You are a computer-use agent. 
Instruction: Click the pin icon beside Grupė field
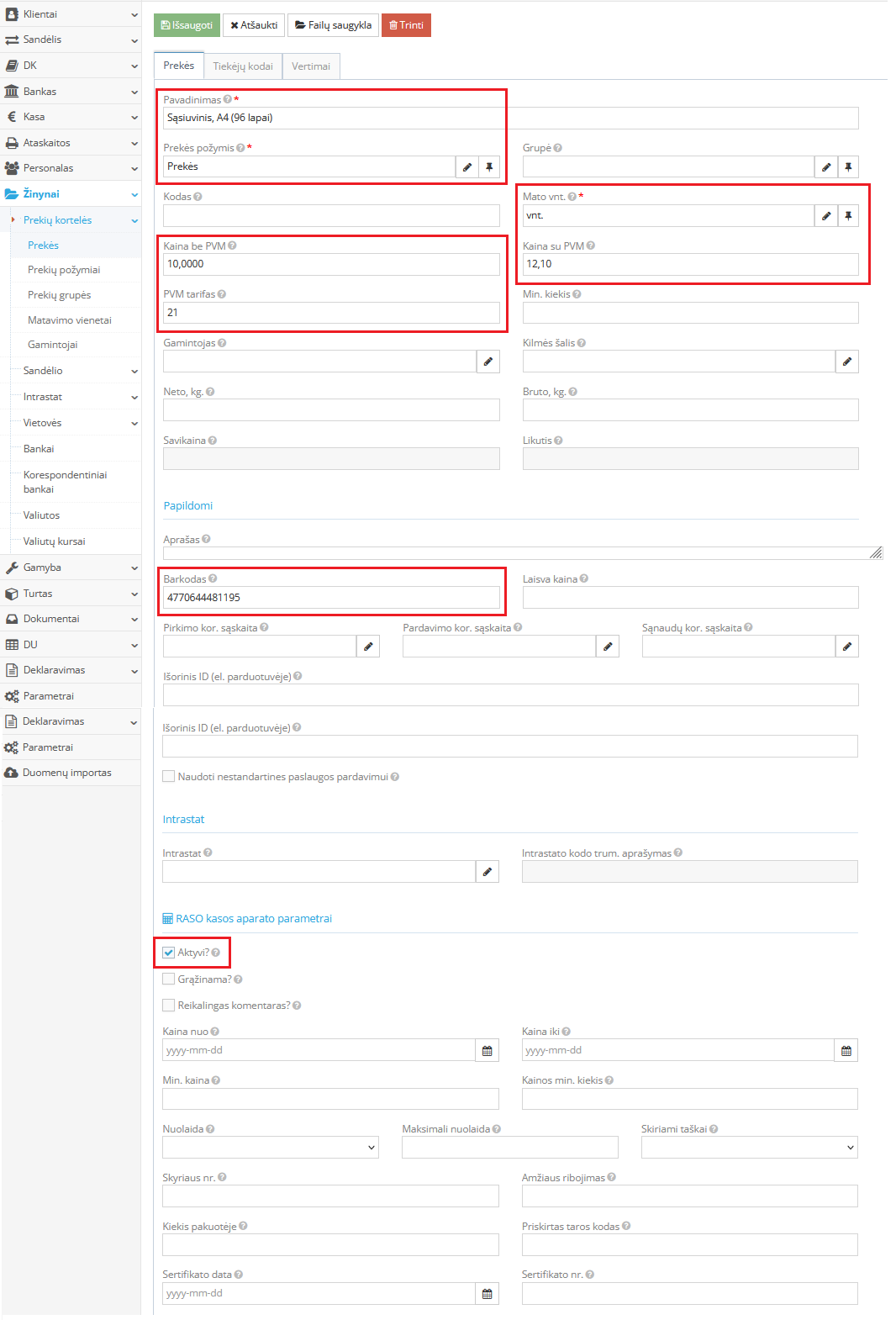pos(848,167)
